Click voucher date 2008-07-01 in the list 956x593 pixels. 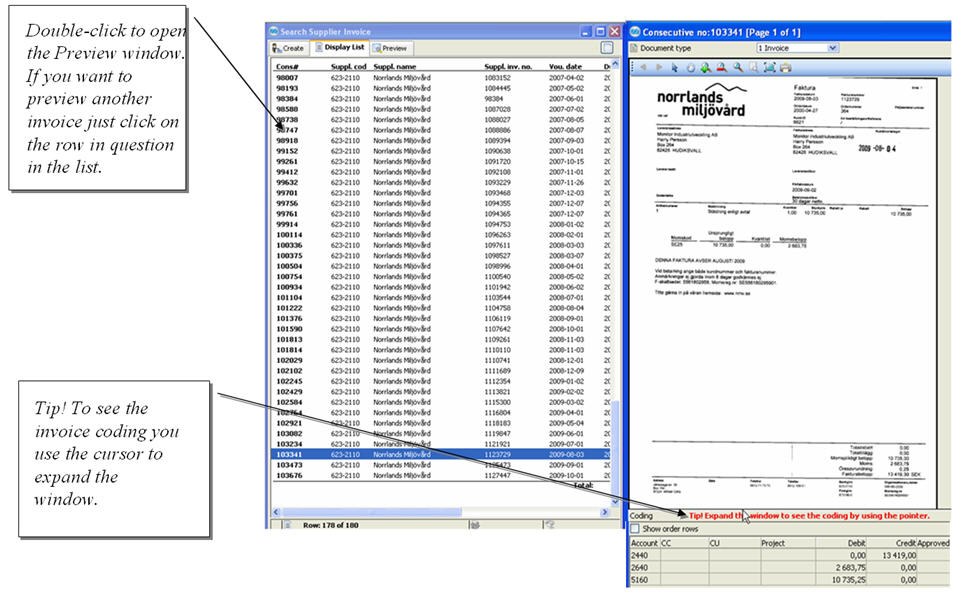coord(566,297)
